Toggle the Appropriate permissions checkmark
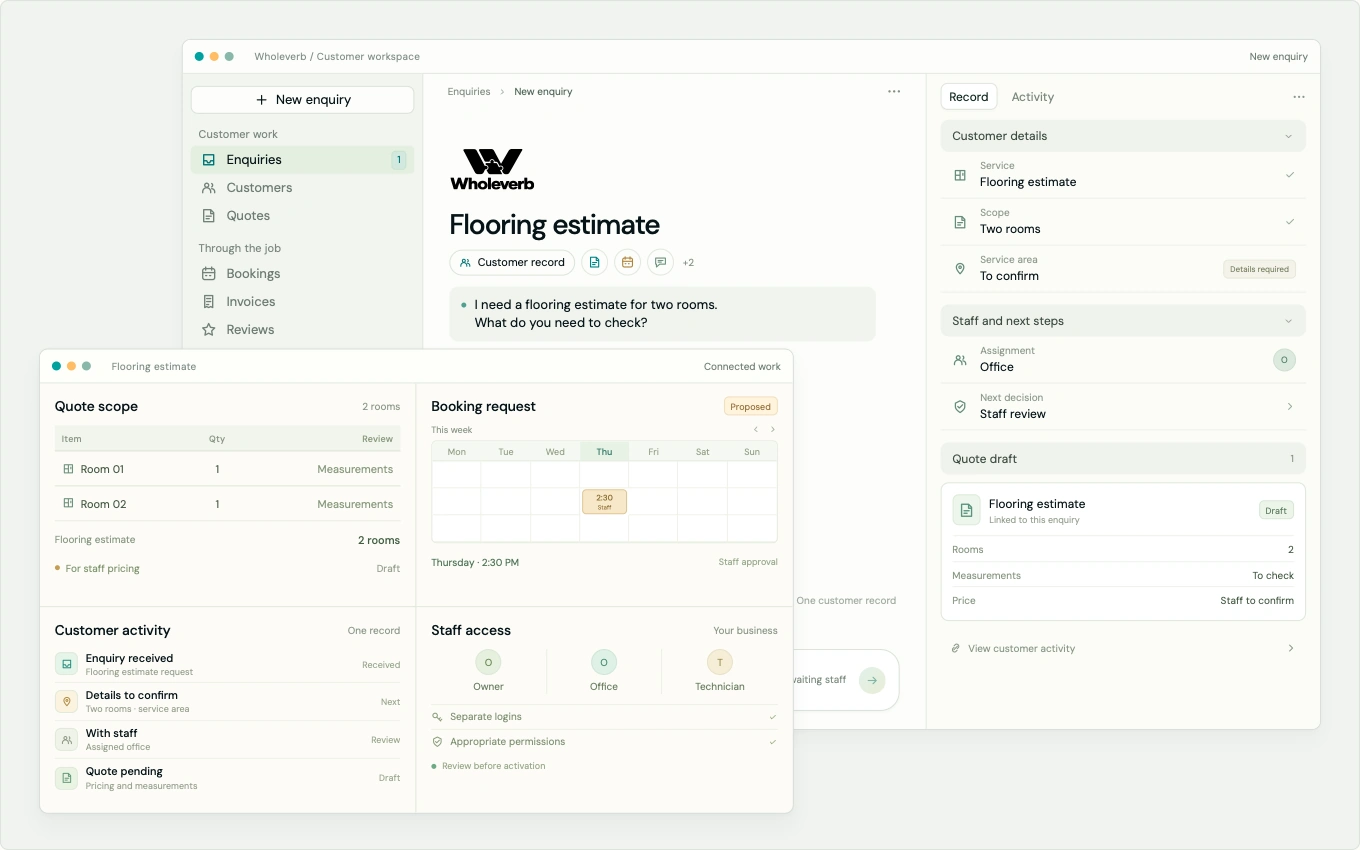 click(772, 742)
